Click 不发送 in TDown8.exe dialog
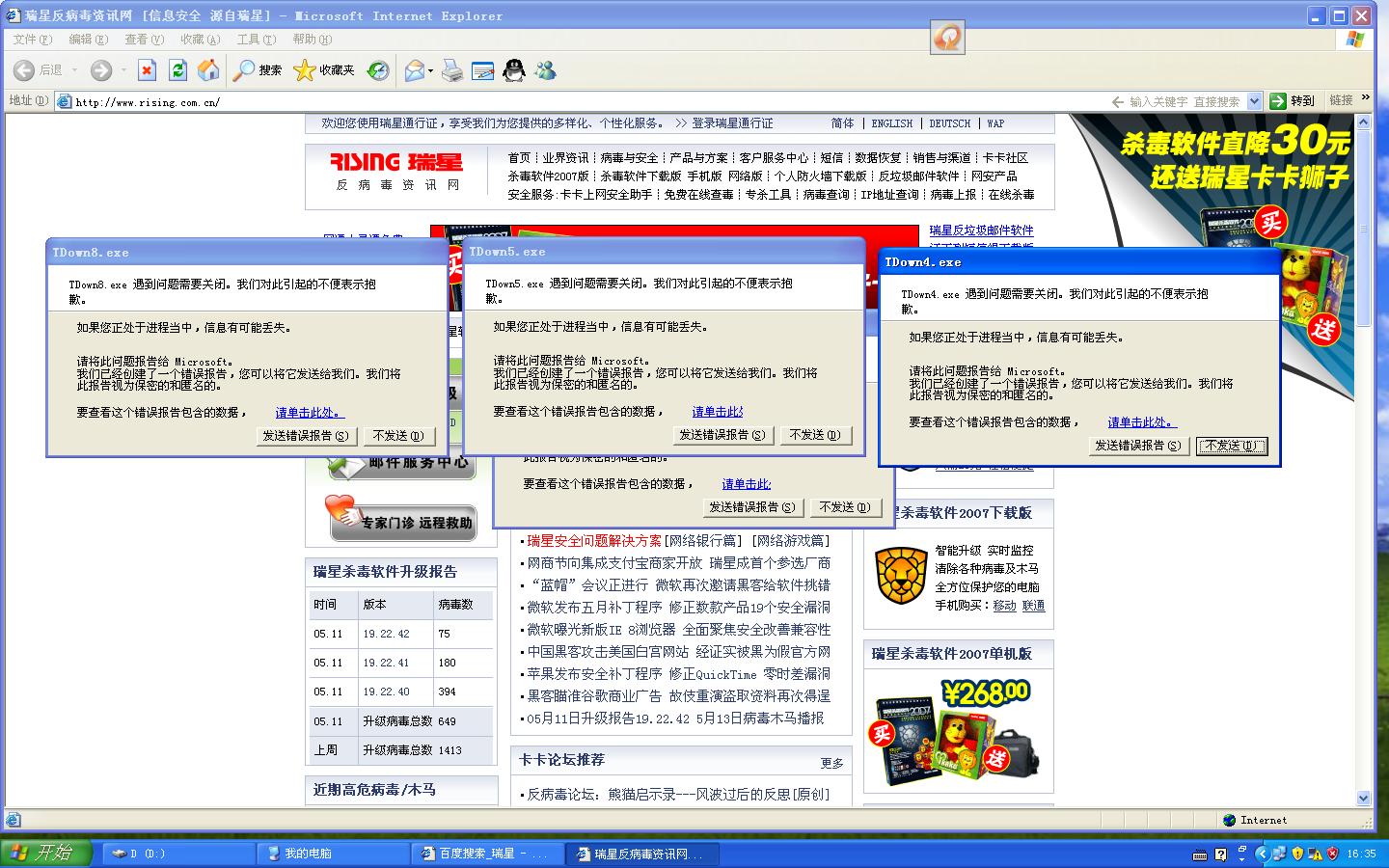Image resolution: width=1389 pixels, height=868 pixels. click(398, 436)
